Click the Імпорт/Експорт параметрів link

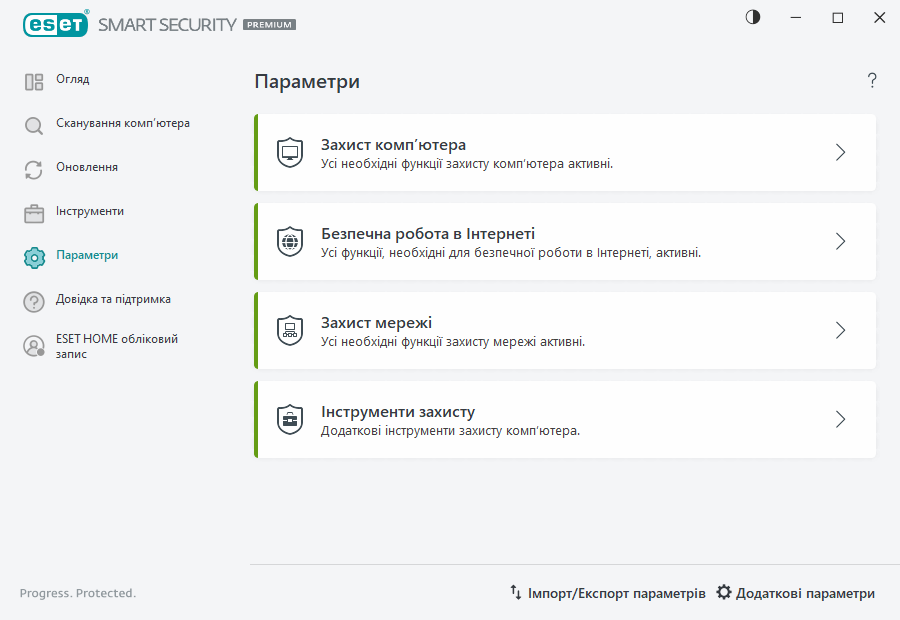[609, 592]
